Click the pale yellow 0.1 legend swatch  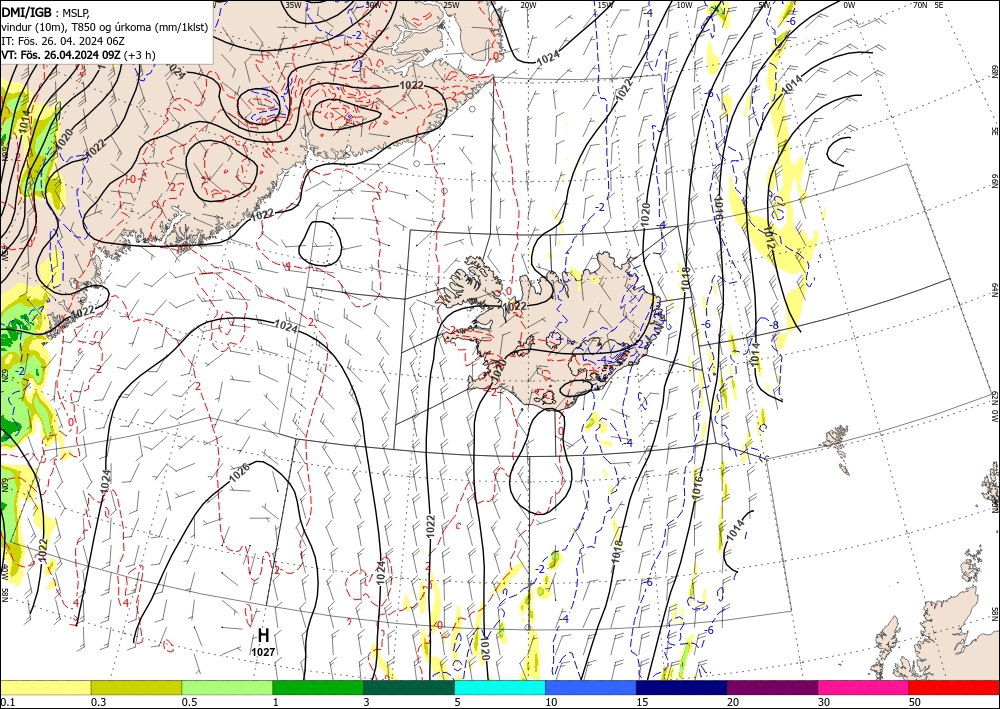click(45, 687)
